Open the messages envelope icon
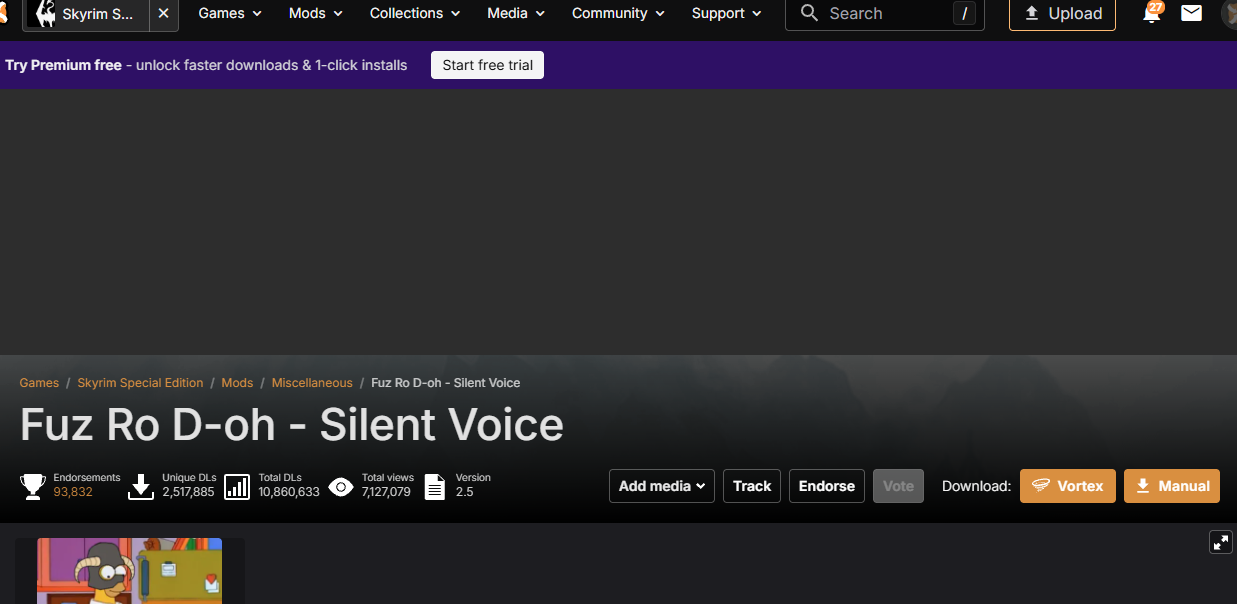This screenshot has width=1237, height=604. point(1191,13)
